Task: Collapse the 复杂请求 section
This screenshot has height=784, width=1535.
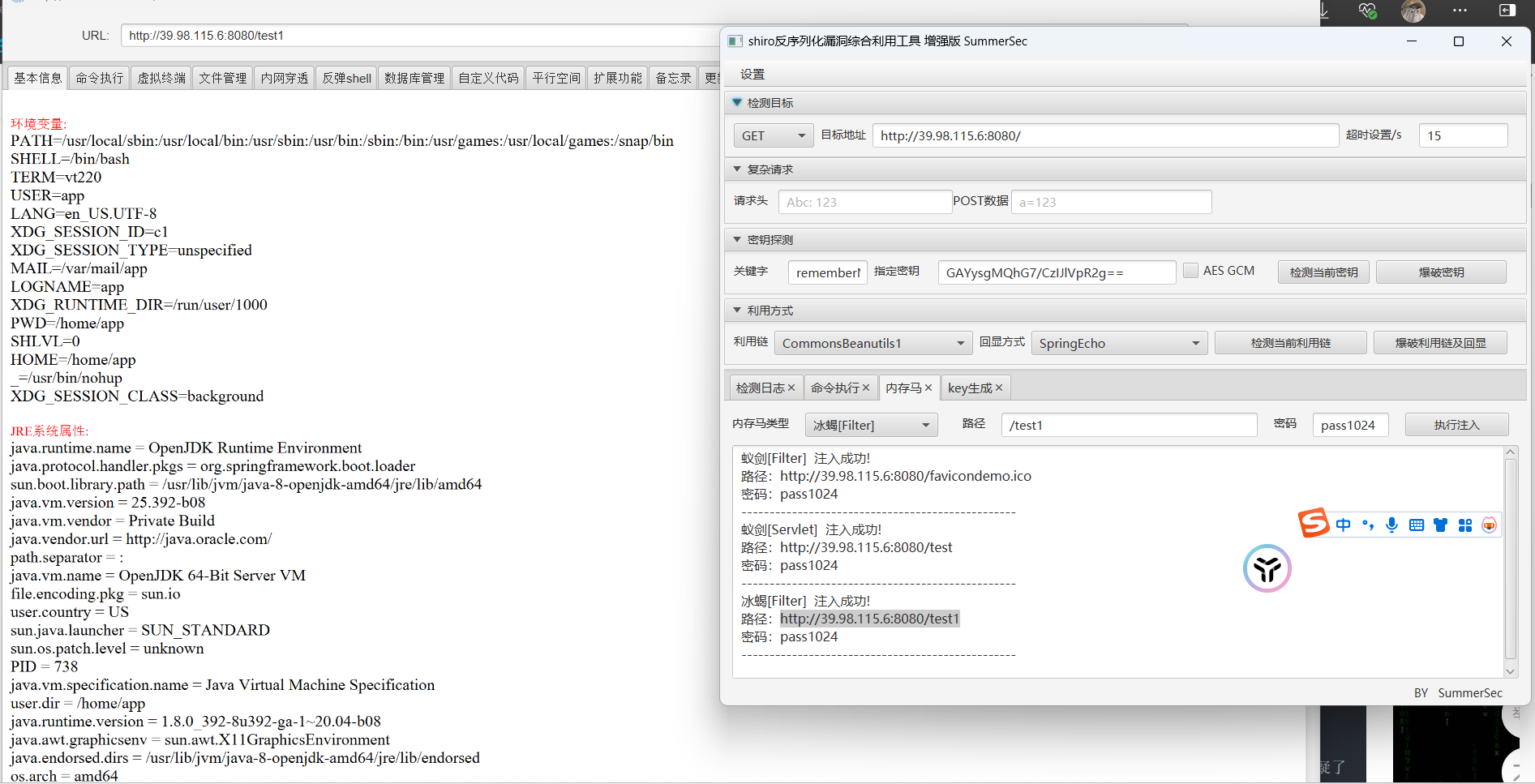Action: 737,169
